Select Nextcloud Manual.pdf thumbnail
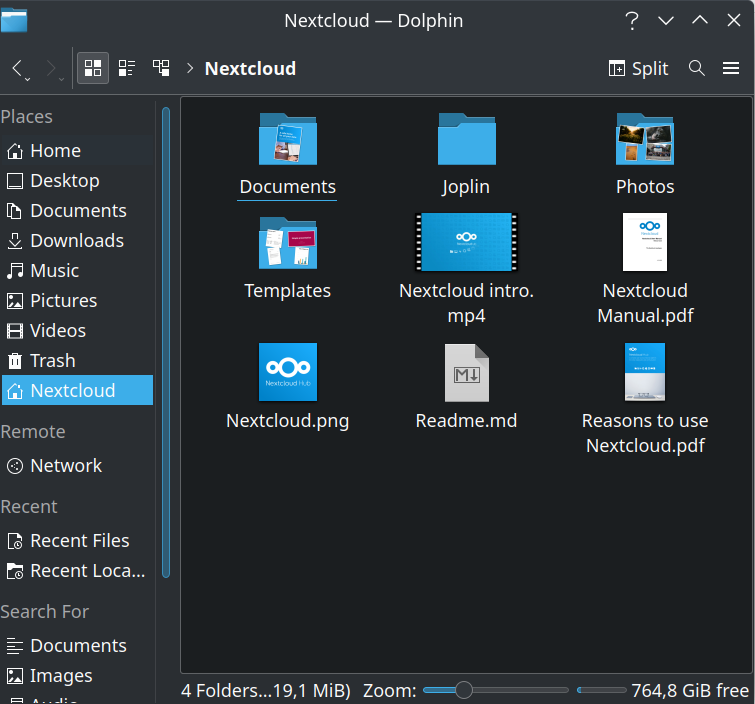Image resolution: width=755 pixels, height=704 pixels. tap(645, 242)
